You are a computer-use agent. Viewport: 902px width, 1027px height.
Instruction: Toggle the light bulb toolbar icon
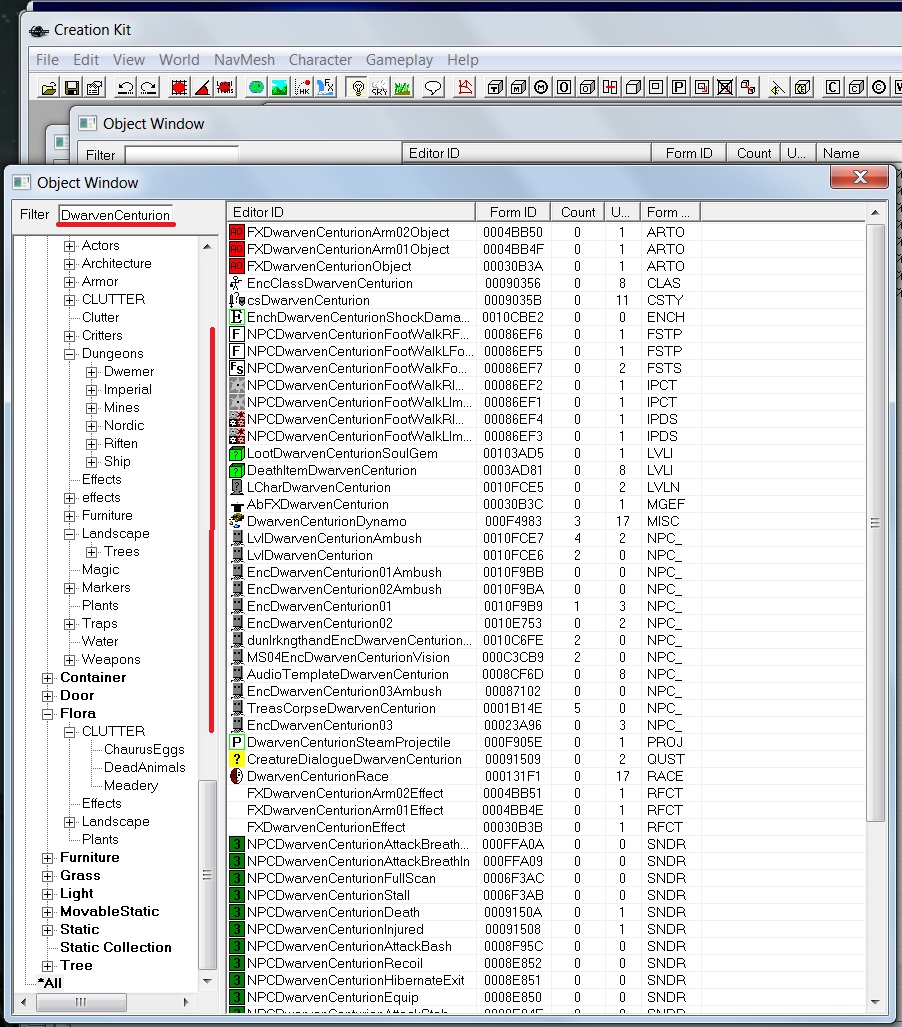pos(358,87)
